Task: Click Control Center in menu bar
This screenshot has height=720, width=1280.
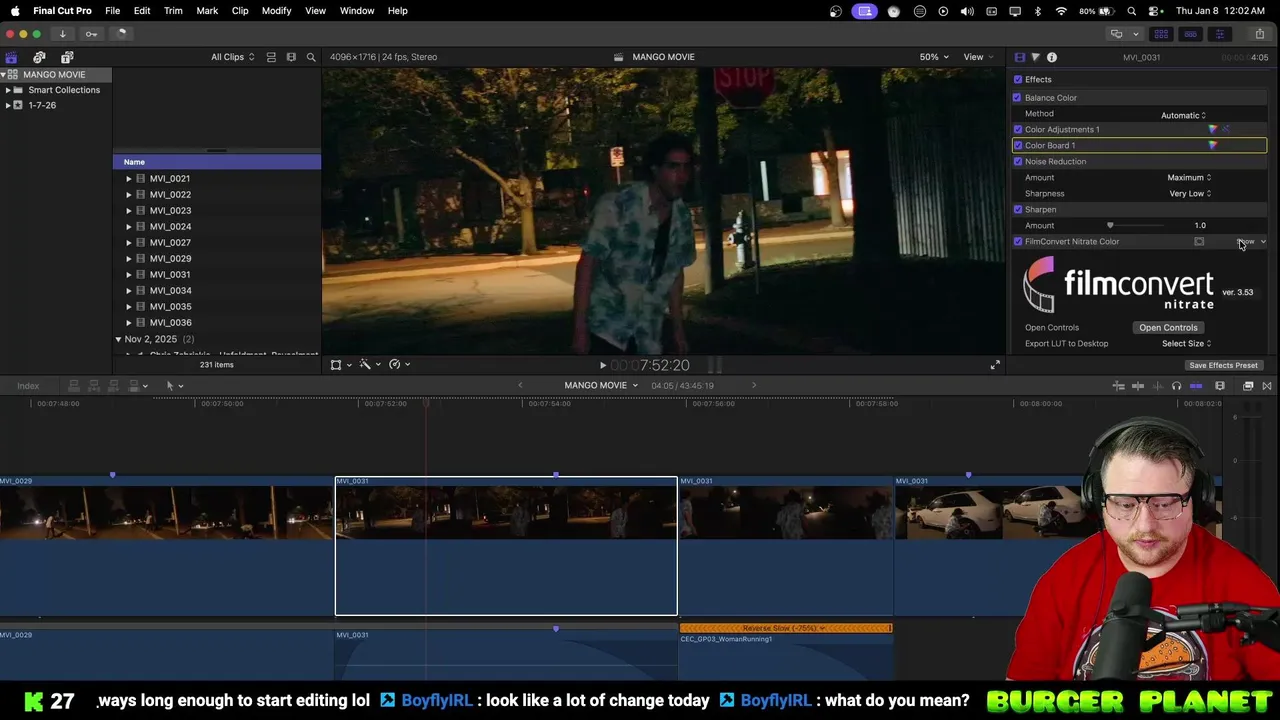Action: [x=1156, y=10]
